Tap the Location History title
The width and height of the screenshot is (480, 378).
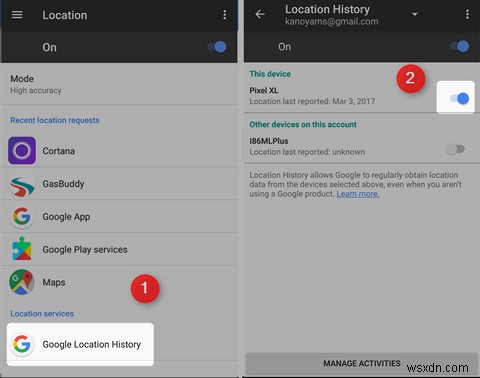pos(327,9)
